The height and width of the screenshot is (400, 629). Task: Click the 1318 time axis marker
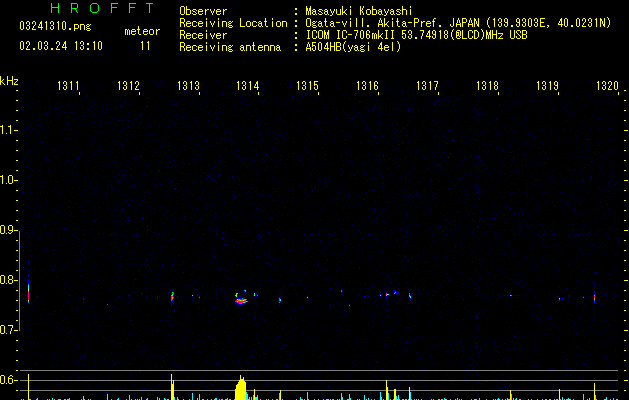(487, 85)
